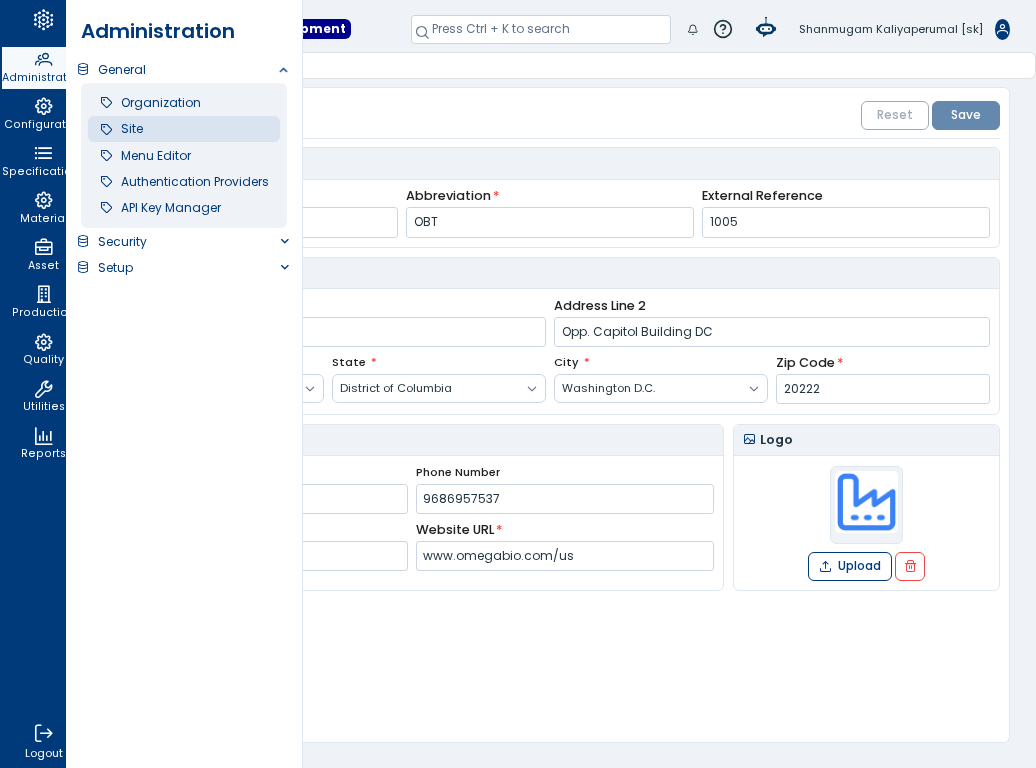Screen dimensions: 1036x768
Task: Edit the Zip Code field
Action: pos(883,389)
